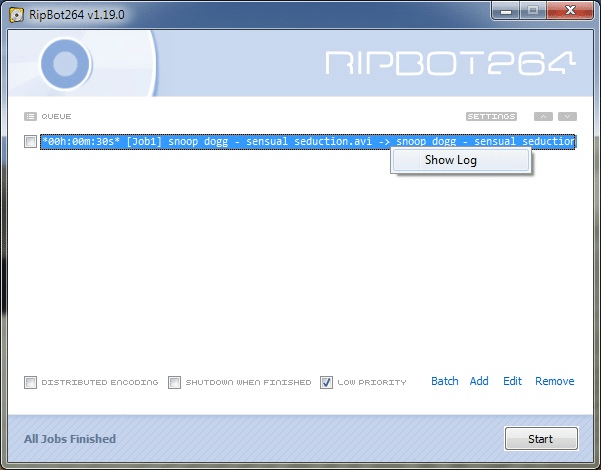Viewport: 601px width, 470px height.
Task: Select the Job1 snoop dogg queue row
Action: coord(308,142)
